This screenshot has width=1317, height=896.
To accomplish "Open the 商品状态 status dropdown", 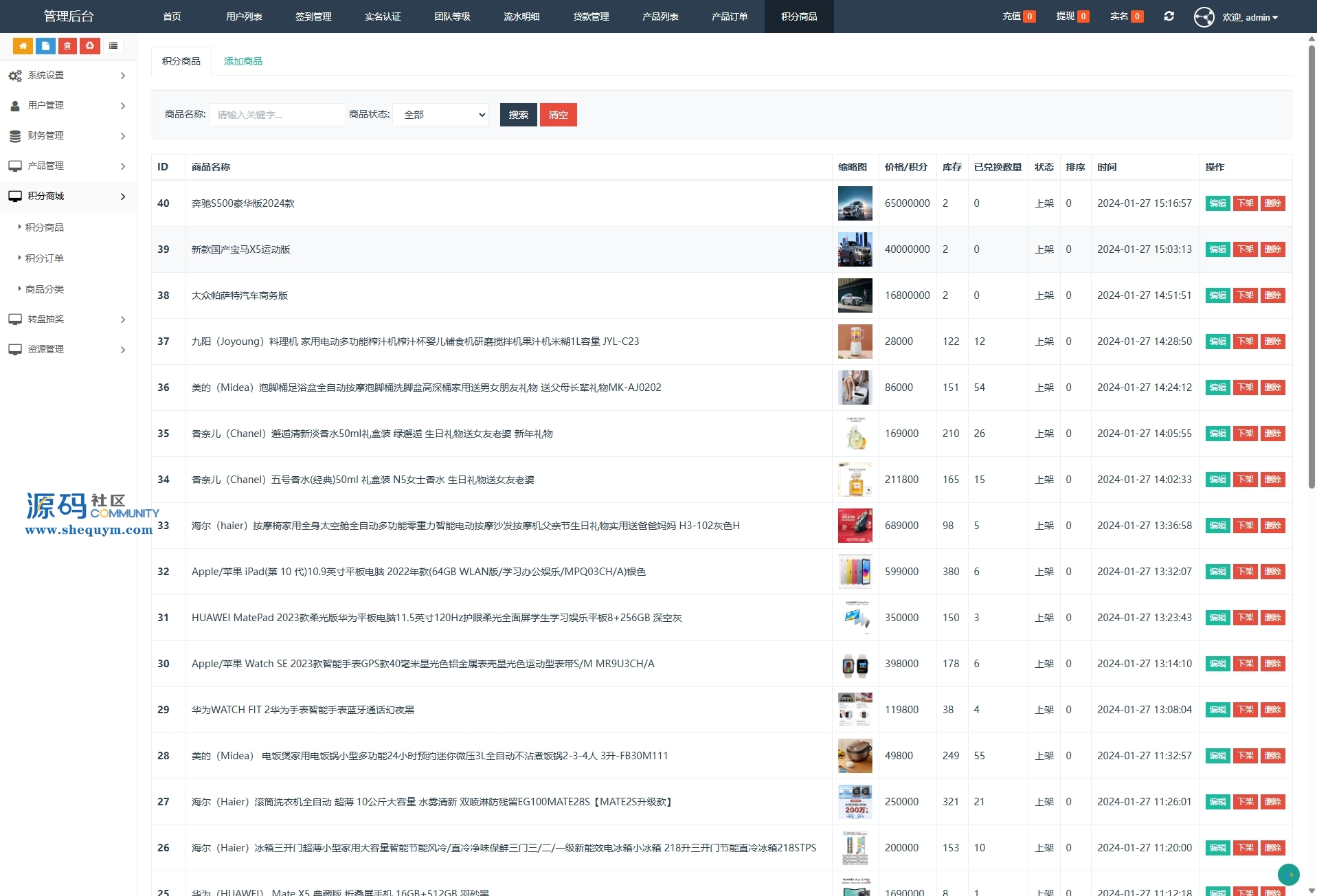I will click(x=440, y=115).
